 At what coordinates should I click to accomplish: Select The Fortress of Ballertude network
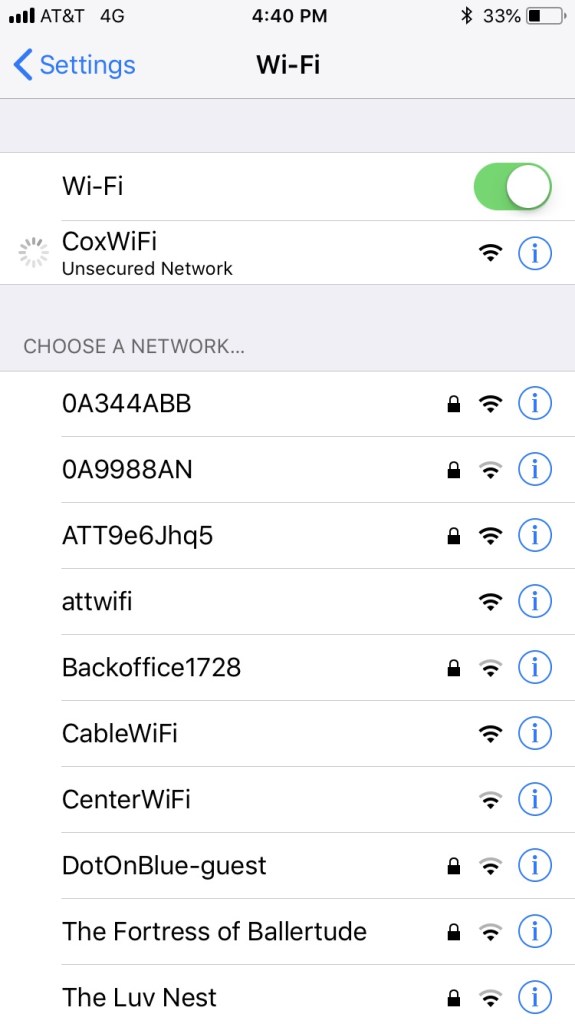[288, 931]
